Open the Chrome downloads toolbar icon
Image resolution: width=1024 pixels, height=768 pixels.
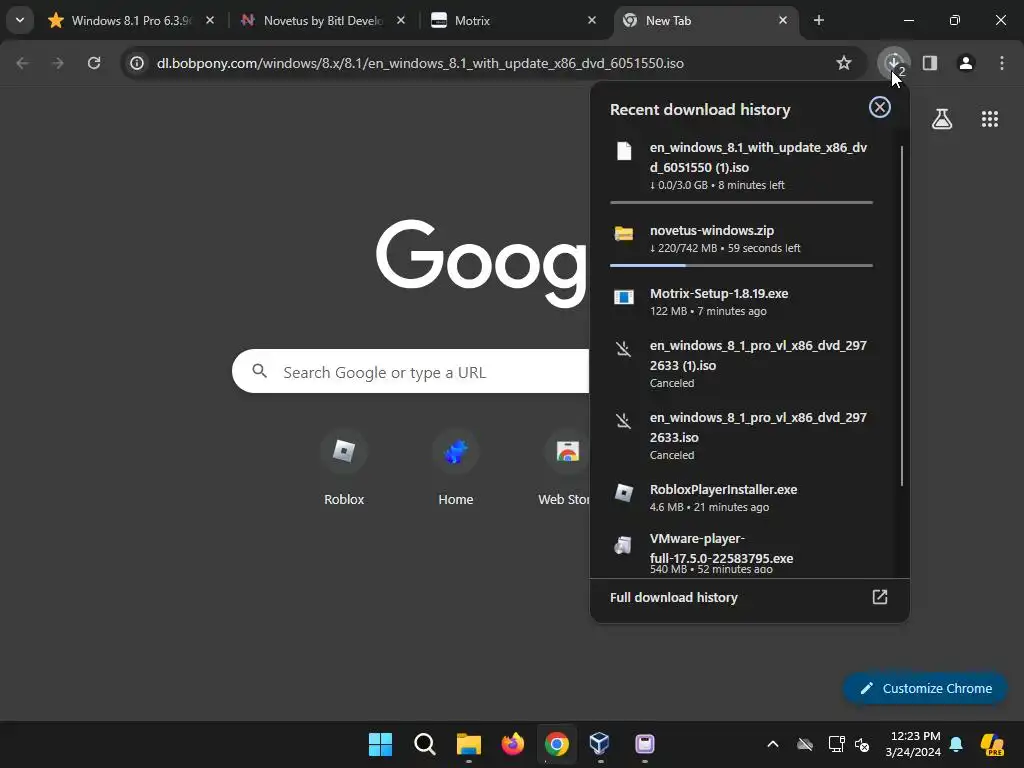(x=894, y=63)
